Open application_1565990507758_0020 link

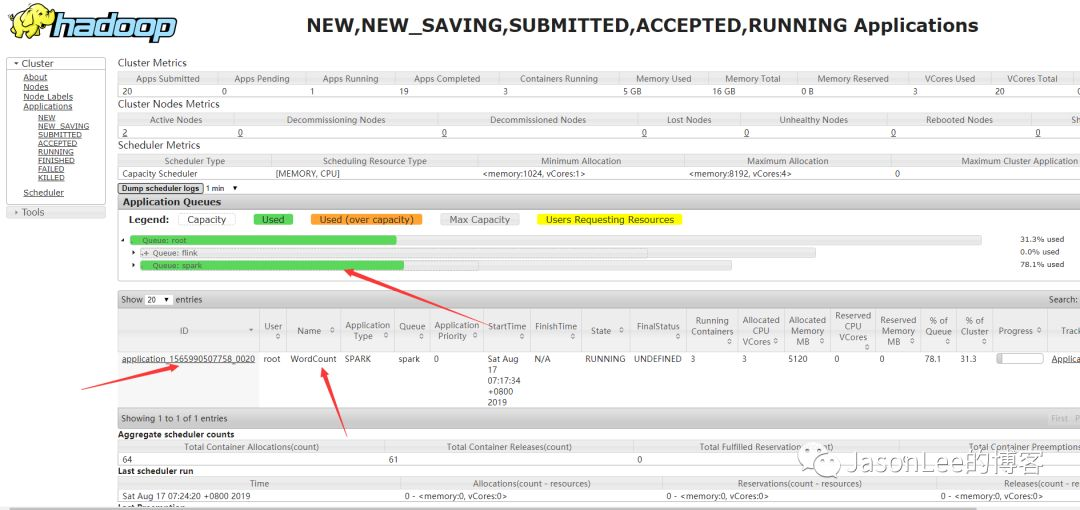[x=189, y=359]
